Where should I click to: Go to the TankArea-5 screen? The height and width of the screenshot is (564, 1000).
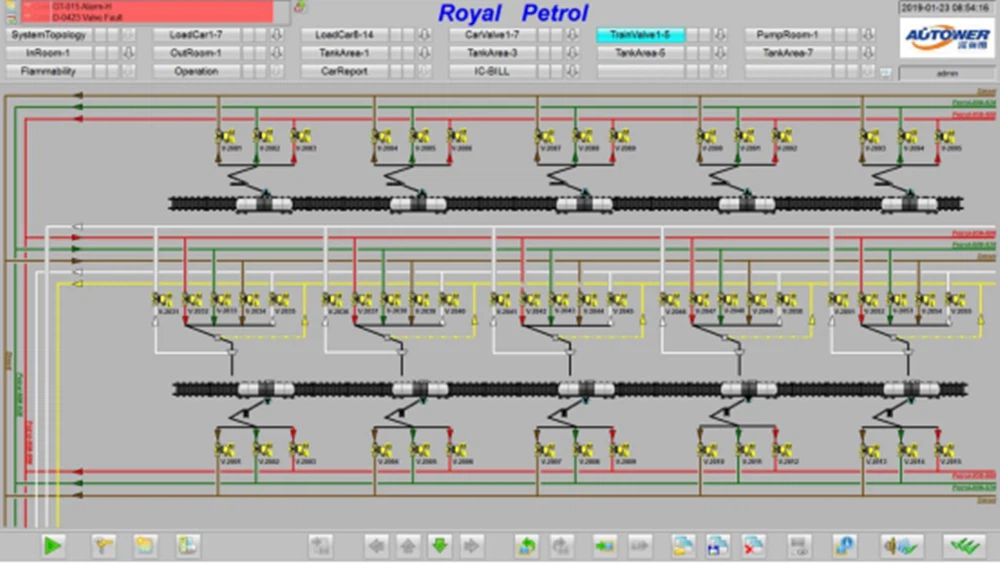pos(640,53)
